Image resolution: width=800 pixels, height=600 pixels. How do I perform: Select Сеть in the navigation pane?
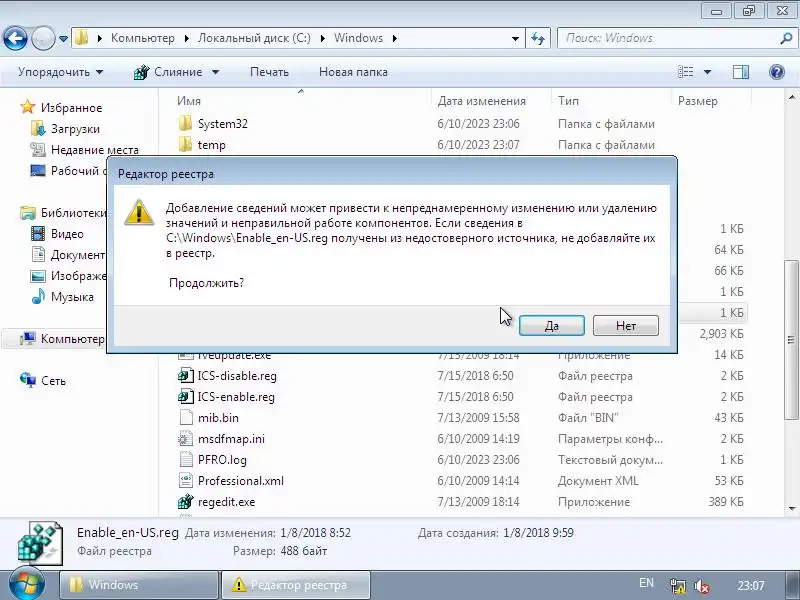pyautogui.click(x=53, y=381)
